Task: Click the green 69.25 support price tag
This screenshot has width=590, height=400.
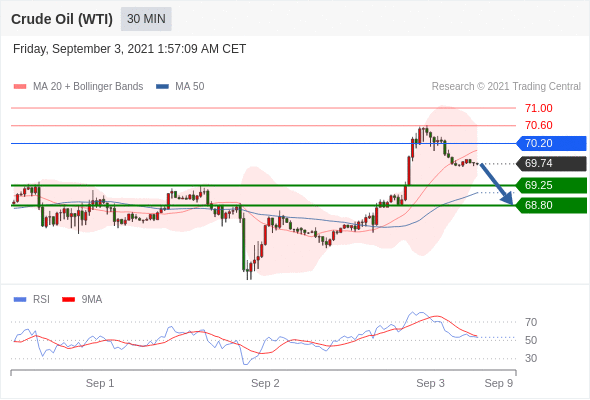Action: 551,186
